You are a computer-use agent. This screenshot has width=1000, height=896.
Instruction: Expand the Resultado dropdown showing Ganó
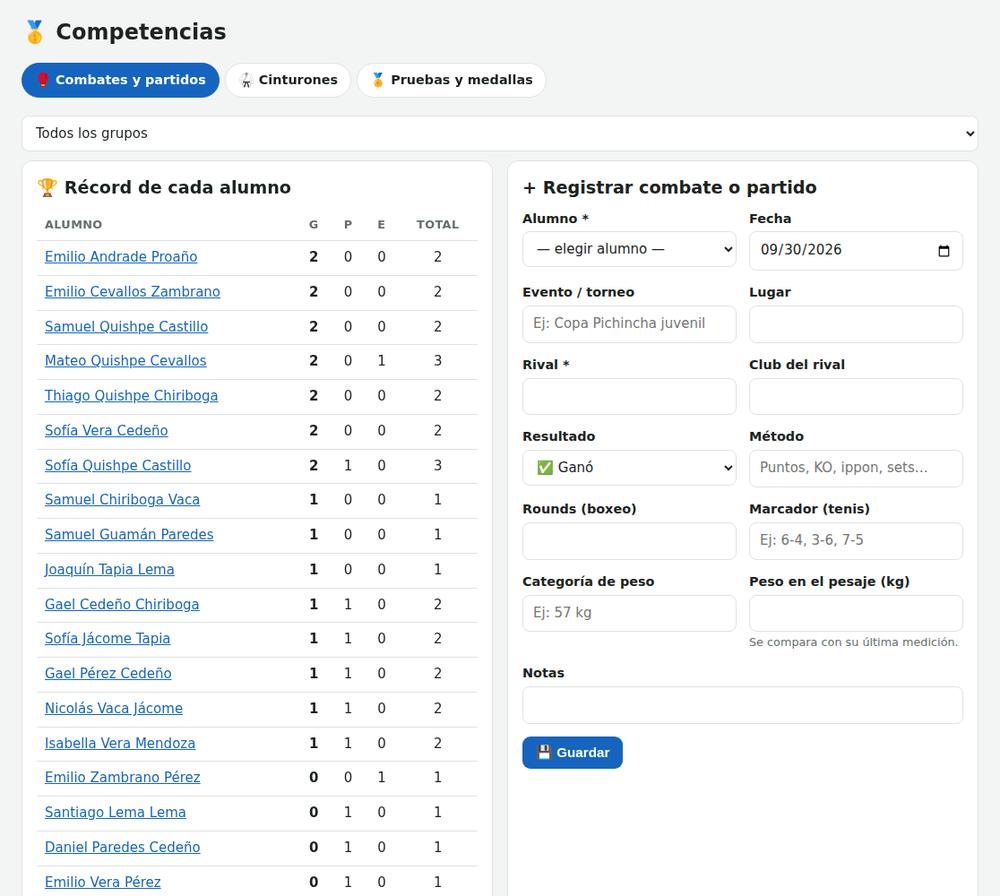(x=629, y=467)
